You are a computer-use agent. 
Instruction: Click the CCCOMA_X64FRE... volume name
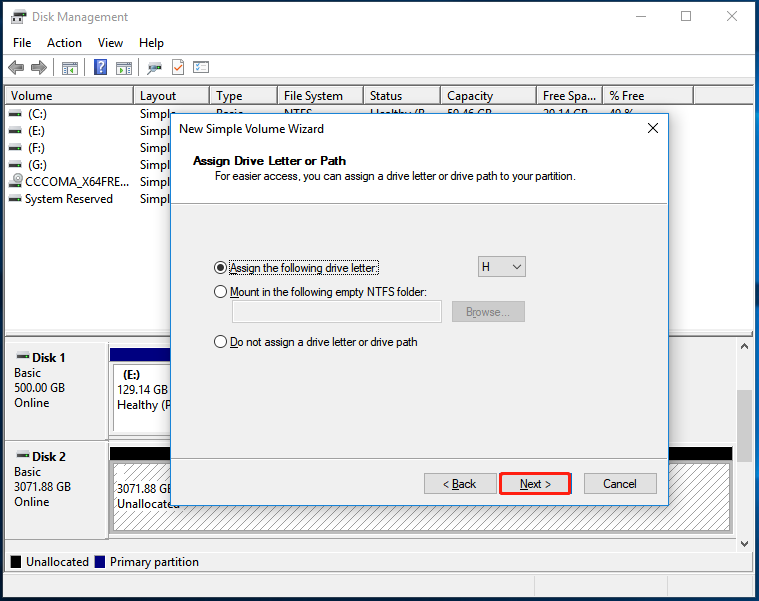pos(77,181)
